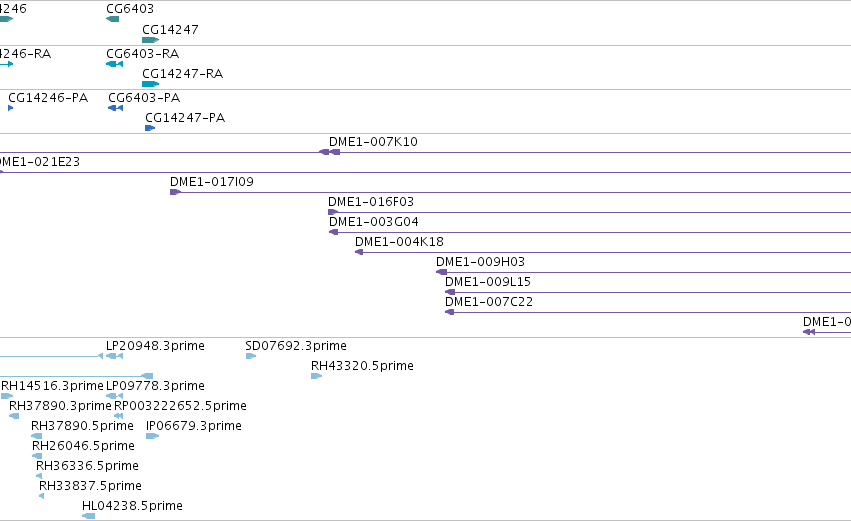This screenshot has height=521, width=851.
Task: Click the RH26046.5prime label
Action: (84, 446)
